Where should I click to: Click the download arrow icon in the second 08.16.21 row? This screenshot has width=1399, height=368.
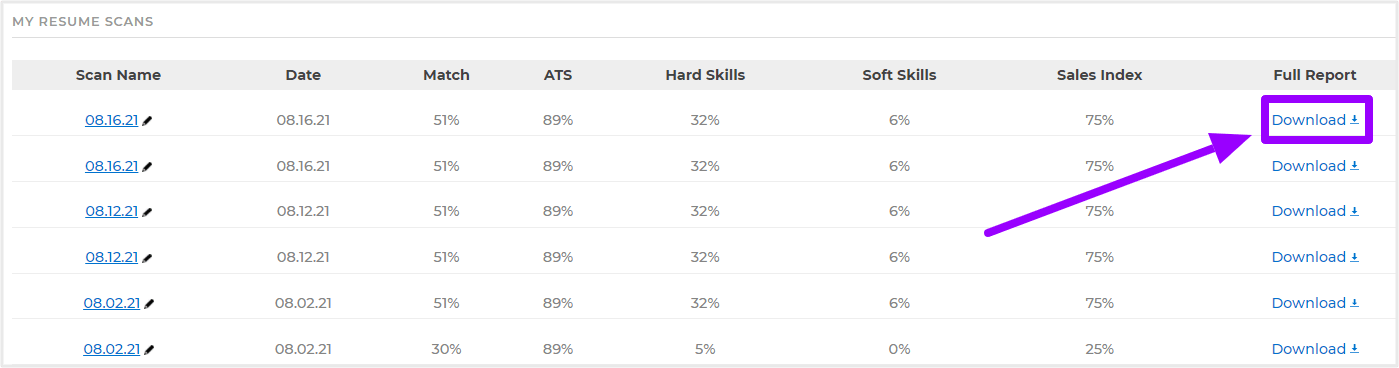pyautogui.click(x=1355, y=166)
